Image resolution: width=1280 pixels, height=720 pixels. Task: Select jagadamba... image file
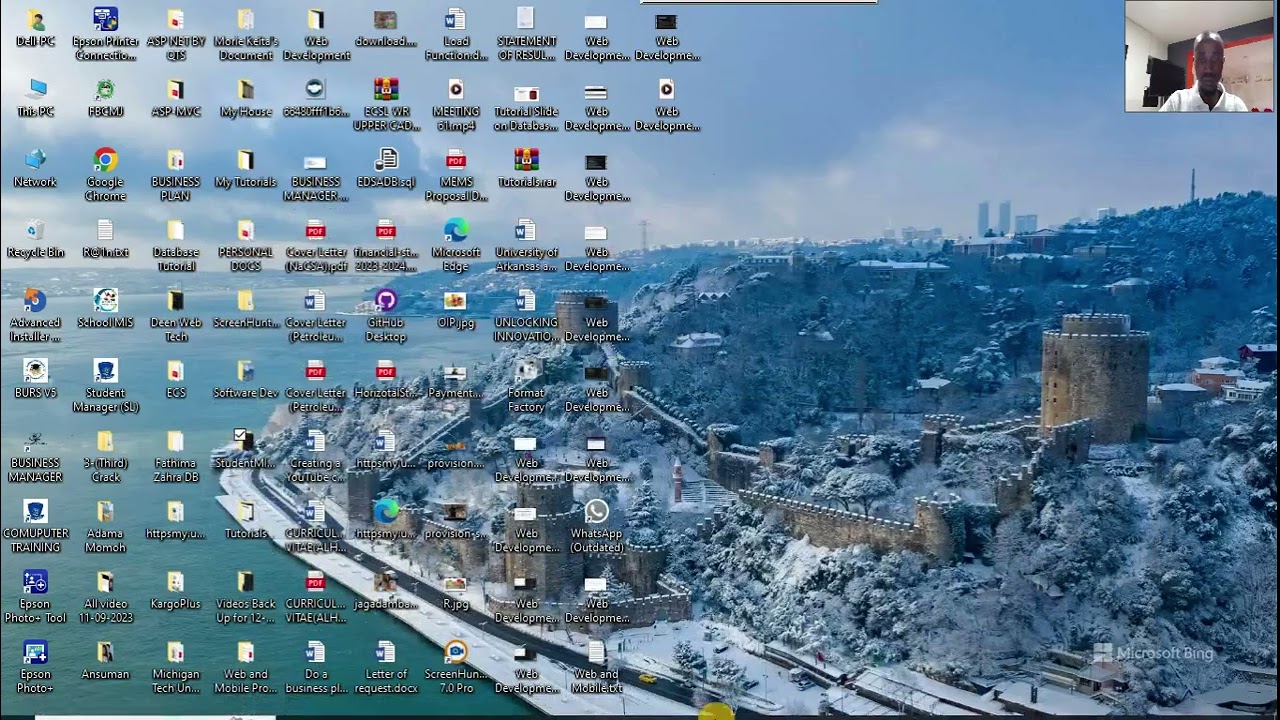pos(386,590)
